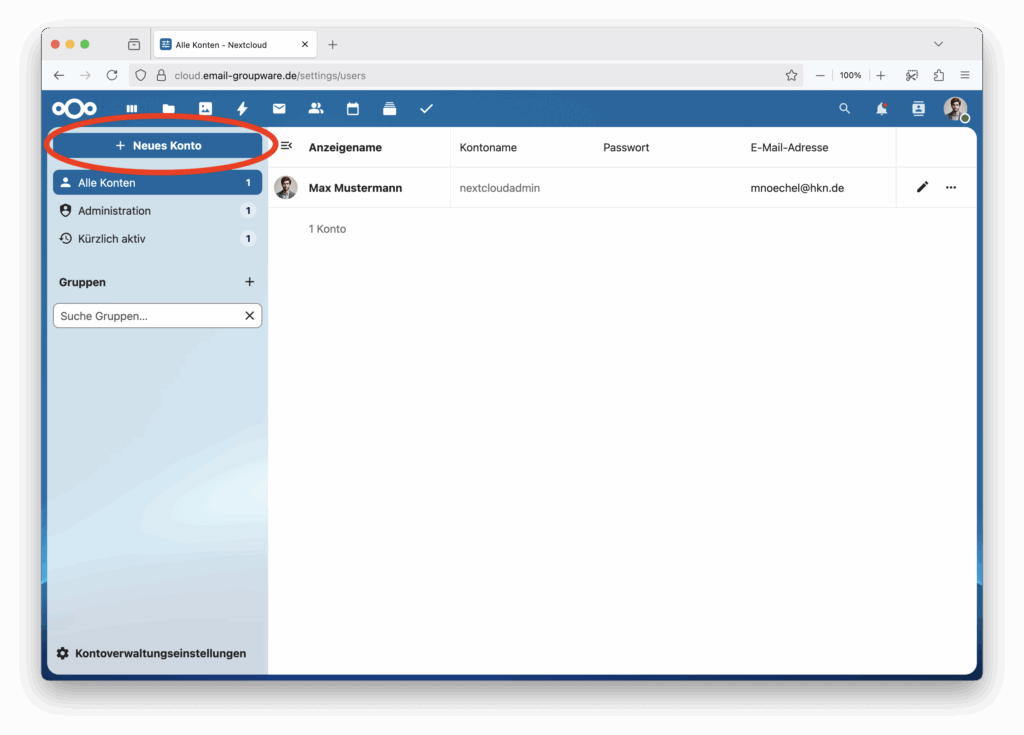Reset zoom via the 100% label
This screenshot has width=1024, height=735.
click(x=850, y=75)
